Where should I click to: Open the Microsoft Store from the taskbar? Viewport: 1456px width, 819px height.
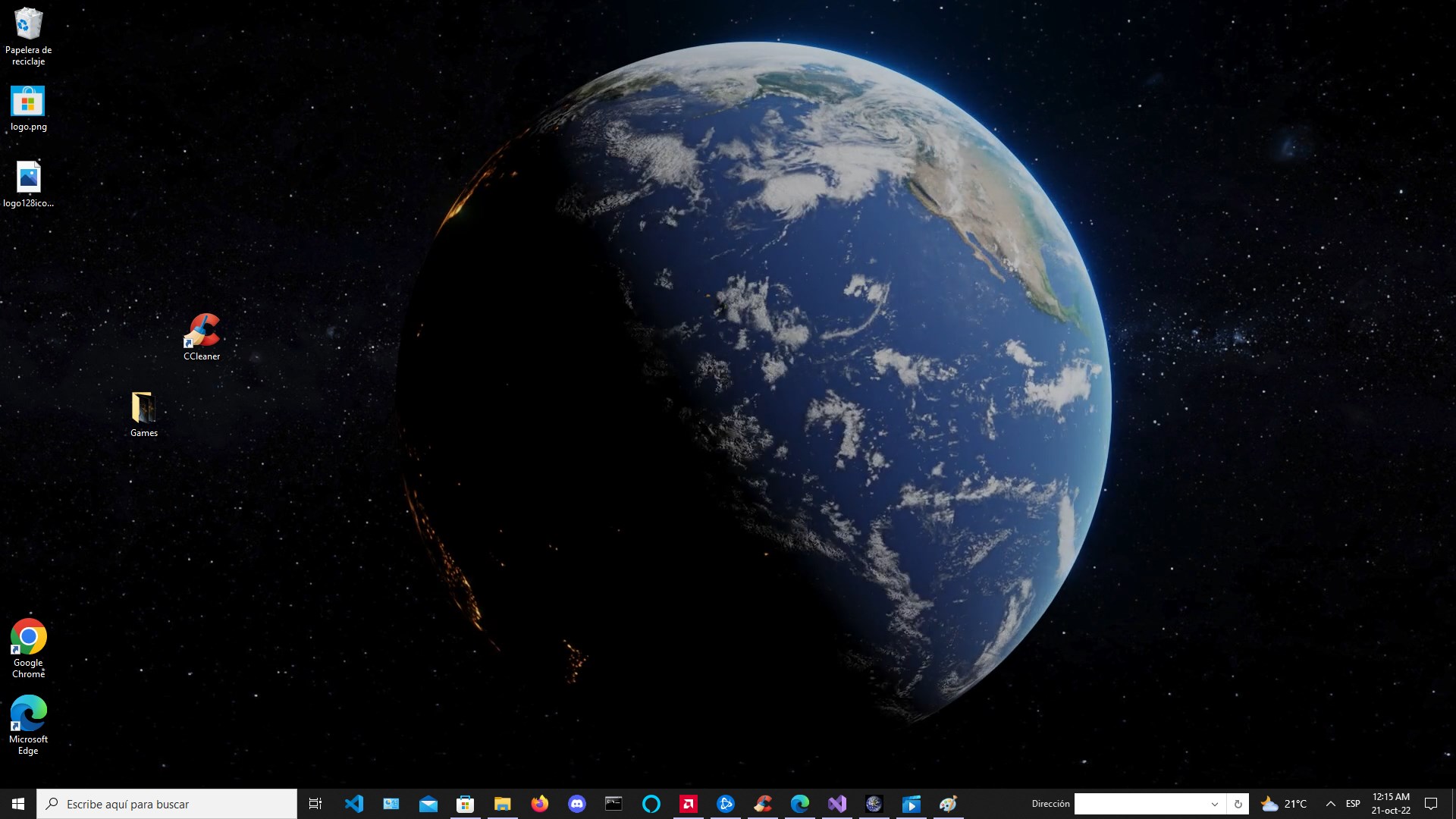click(x=465, y=803)
